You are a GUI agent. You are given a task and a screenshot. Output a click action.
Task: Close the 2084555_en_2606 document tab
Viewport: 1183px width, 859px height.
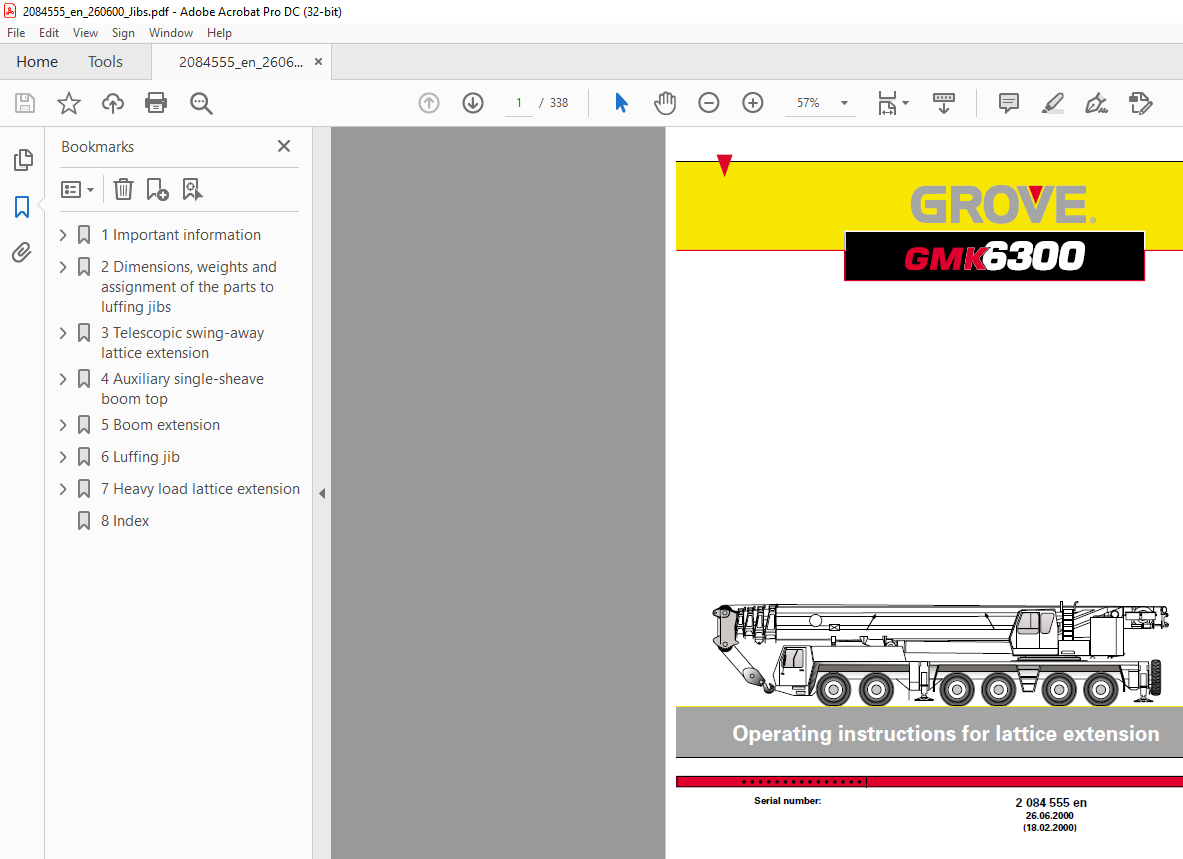tap(318, 62)
